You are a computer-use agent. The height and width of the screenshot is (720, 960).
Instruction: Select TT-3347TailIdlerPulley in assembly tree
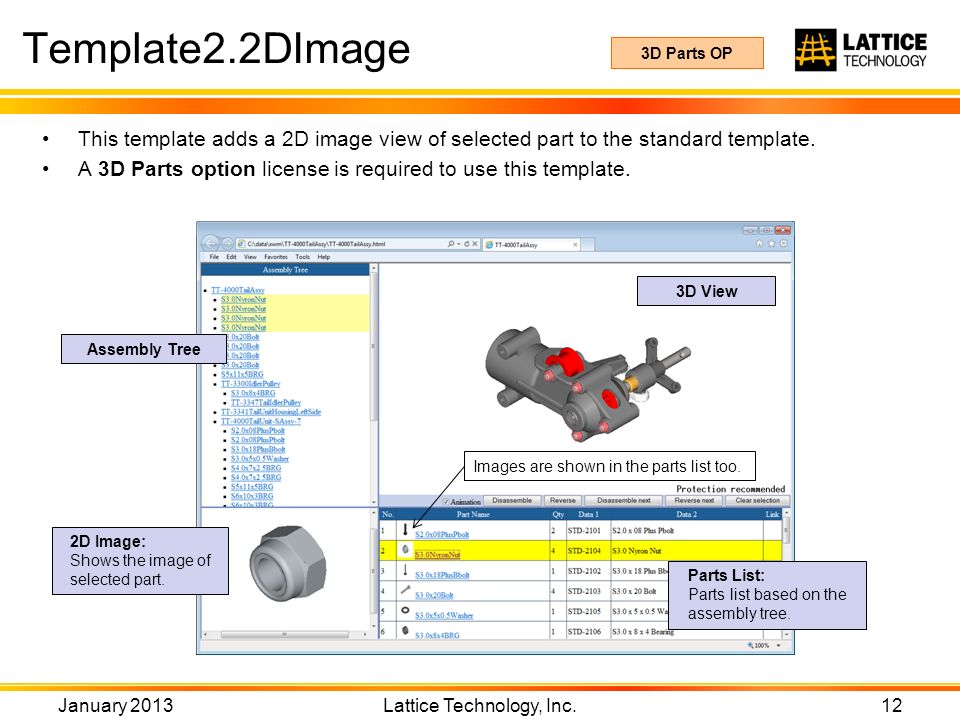click(266, 403)
